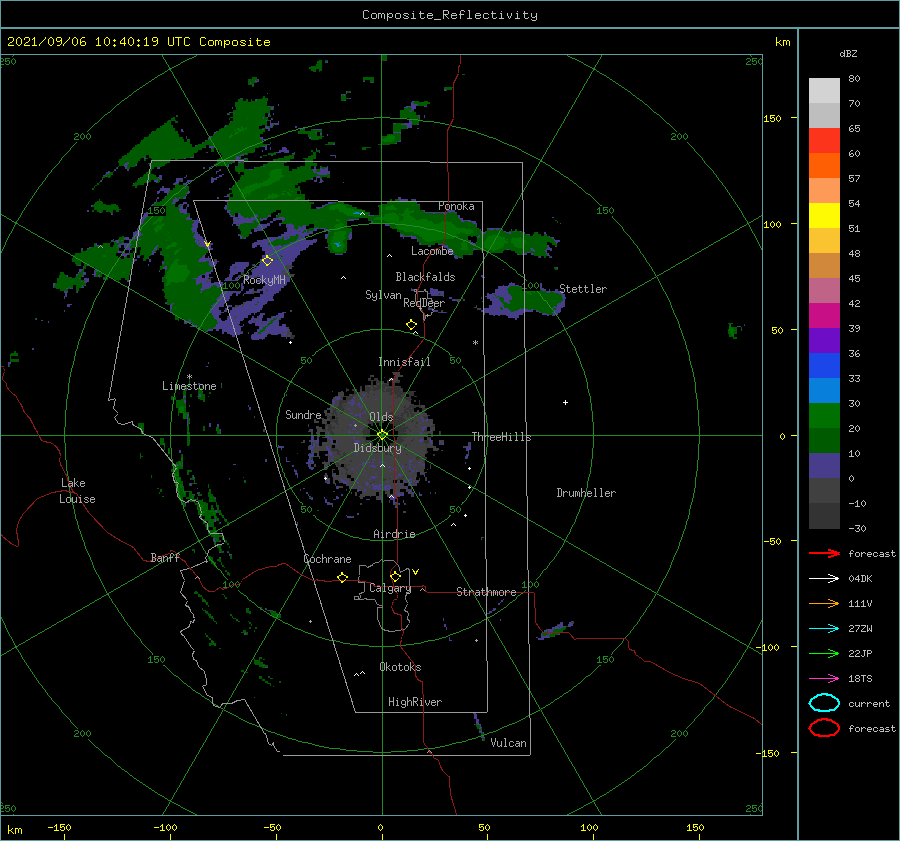
Task: Click the cyan 27ZW arrow in legend
Action: (824, 629)
